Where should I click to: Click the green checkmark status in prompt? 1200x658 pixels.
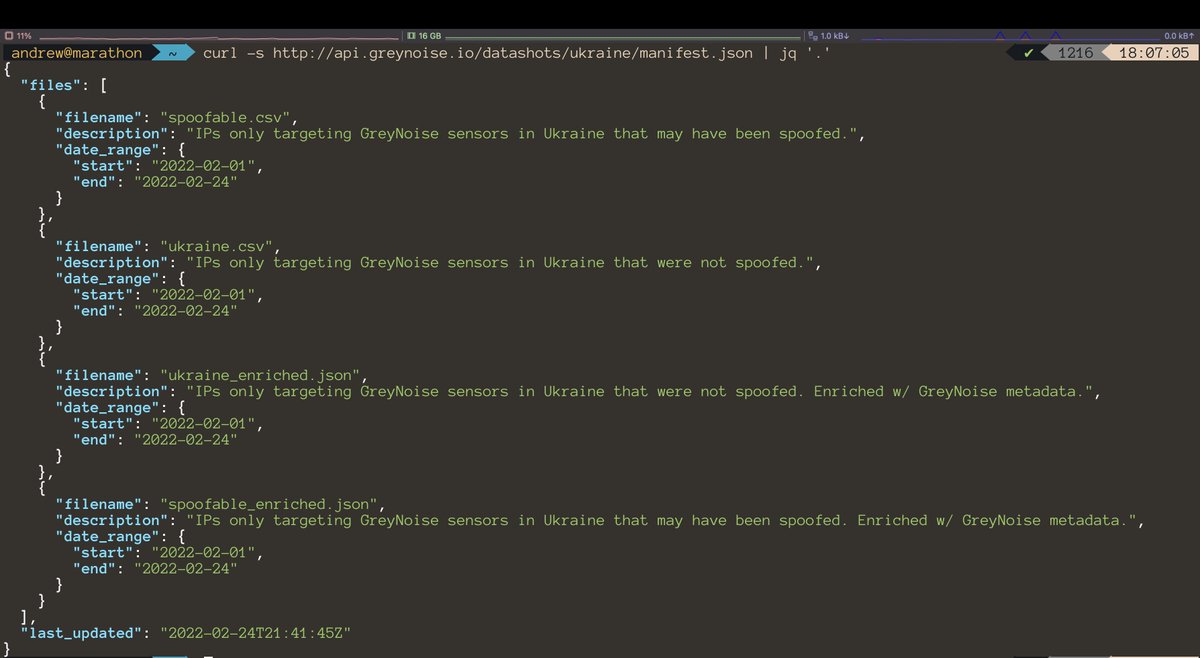click(1028, 52)
